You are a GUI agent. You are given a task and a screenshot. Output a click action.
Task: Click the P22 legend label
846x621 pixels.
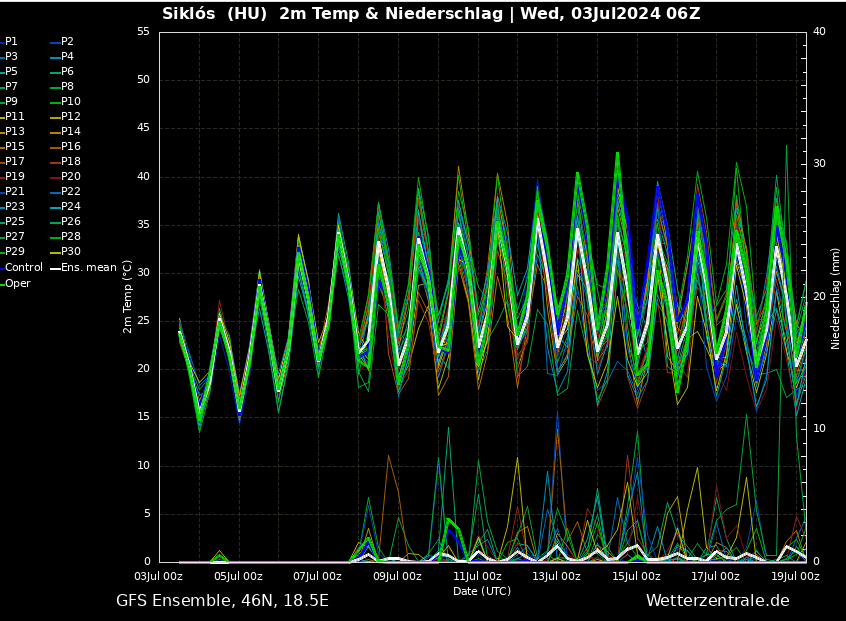(x=70, y=192)
